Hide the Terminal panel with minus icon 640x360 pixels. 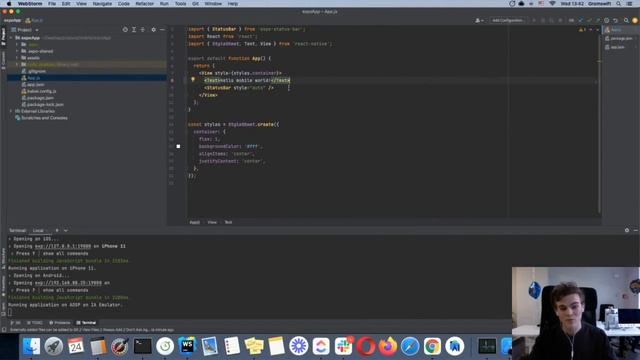click(x=636, y=231)
